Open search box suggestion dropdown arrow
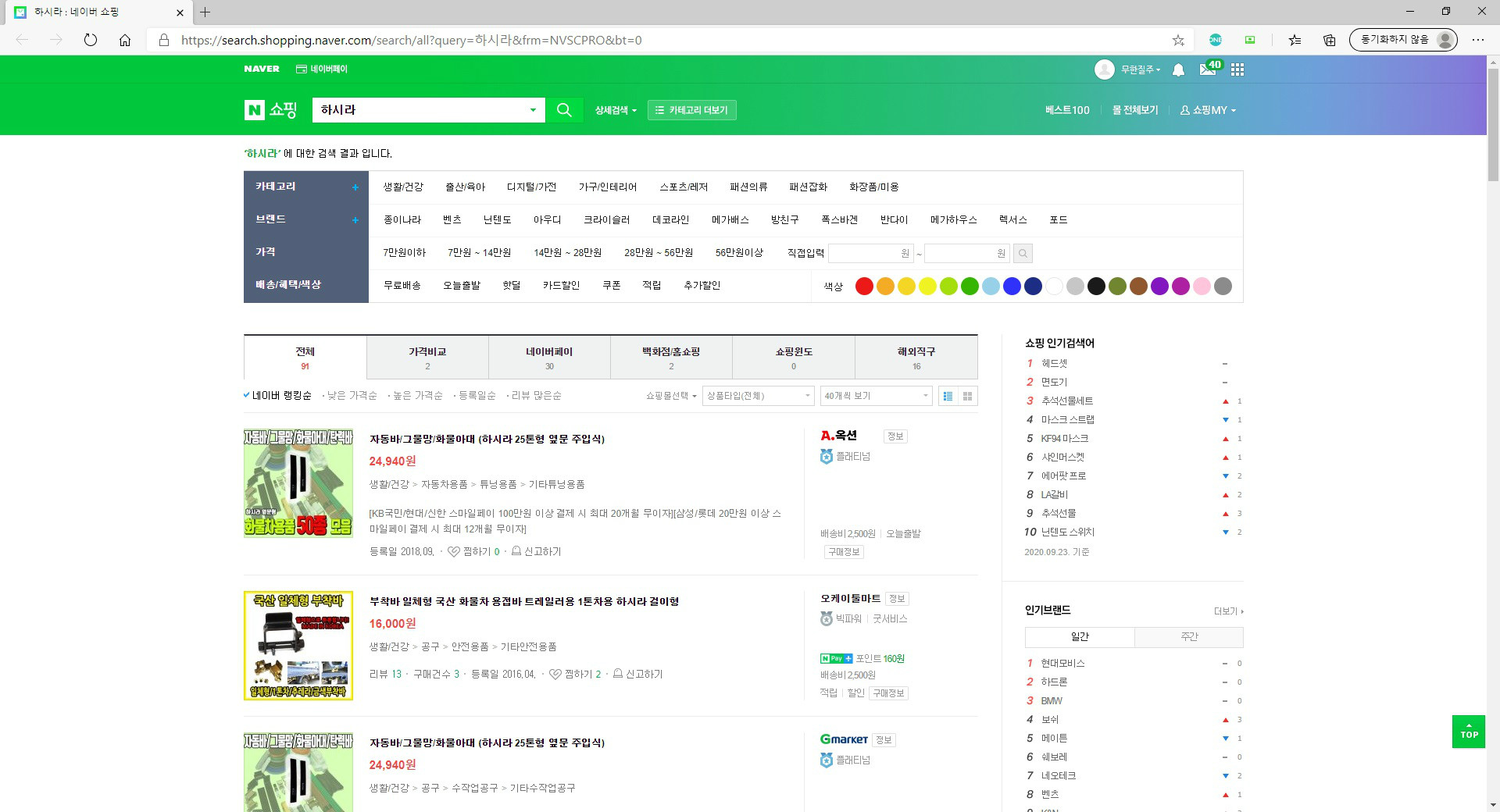The width and height of the screenshot is (1500, 812). click(533, 110)
